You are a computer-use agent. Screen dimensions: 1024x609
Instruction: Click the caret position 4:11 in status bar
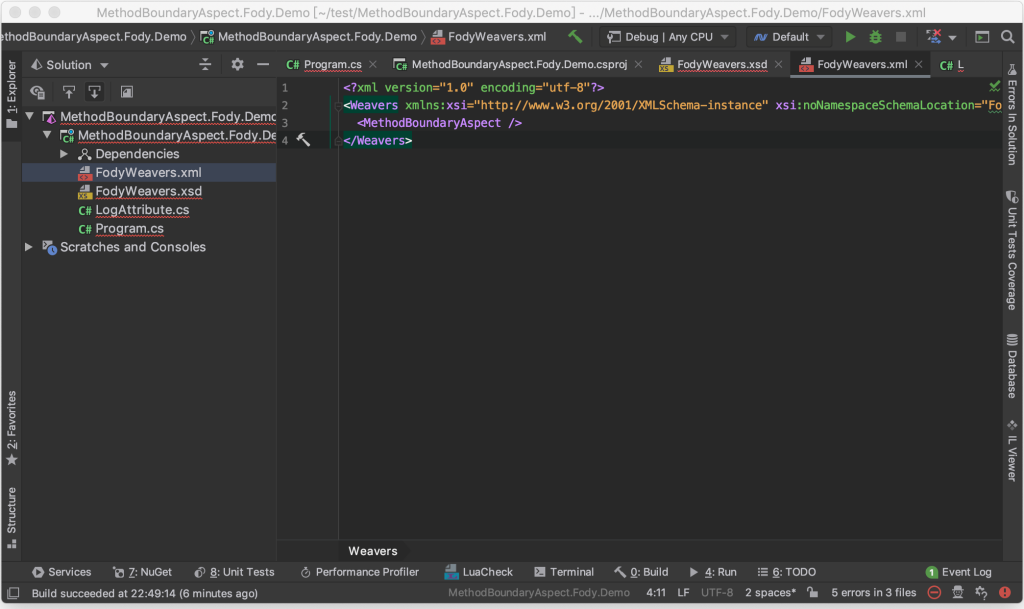(656, 593)
